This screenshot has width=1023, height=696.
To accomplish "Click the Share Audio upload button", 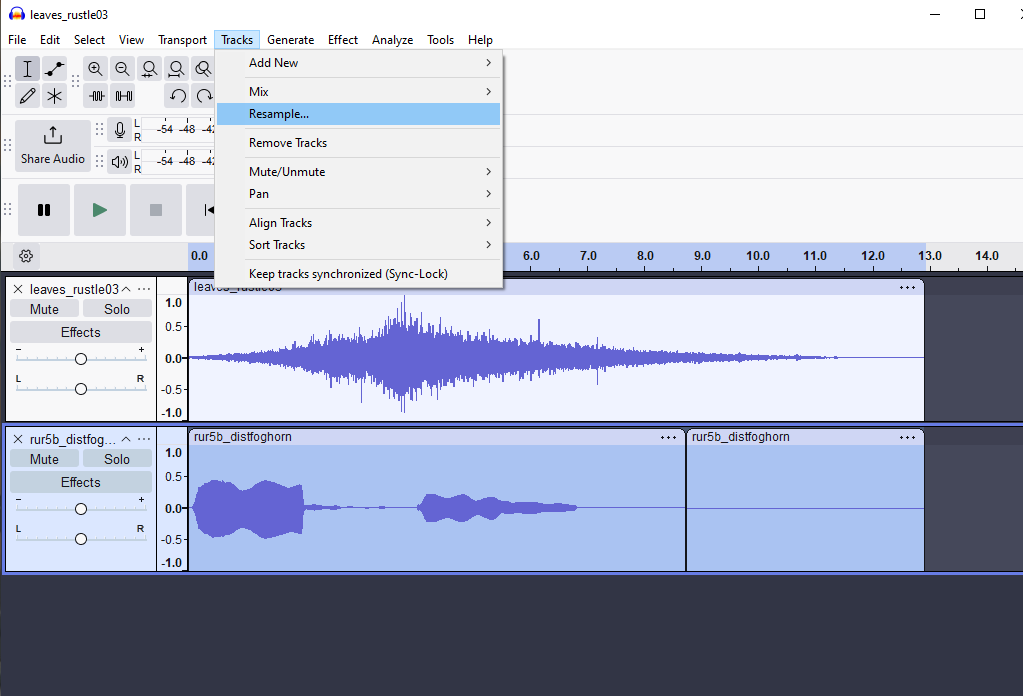I will [53, 145].
